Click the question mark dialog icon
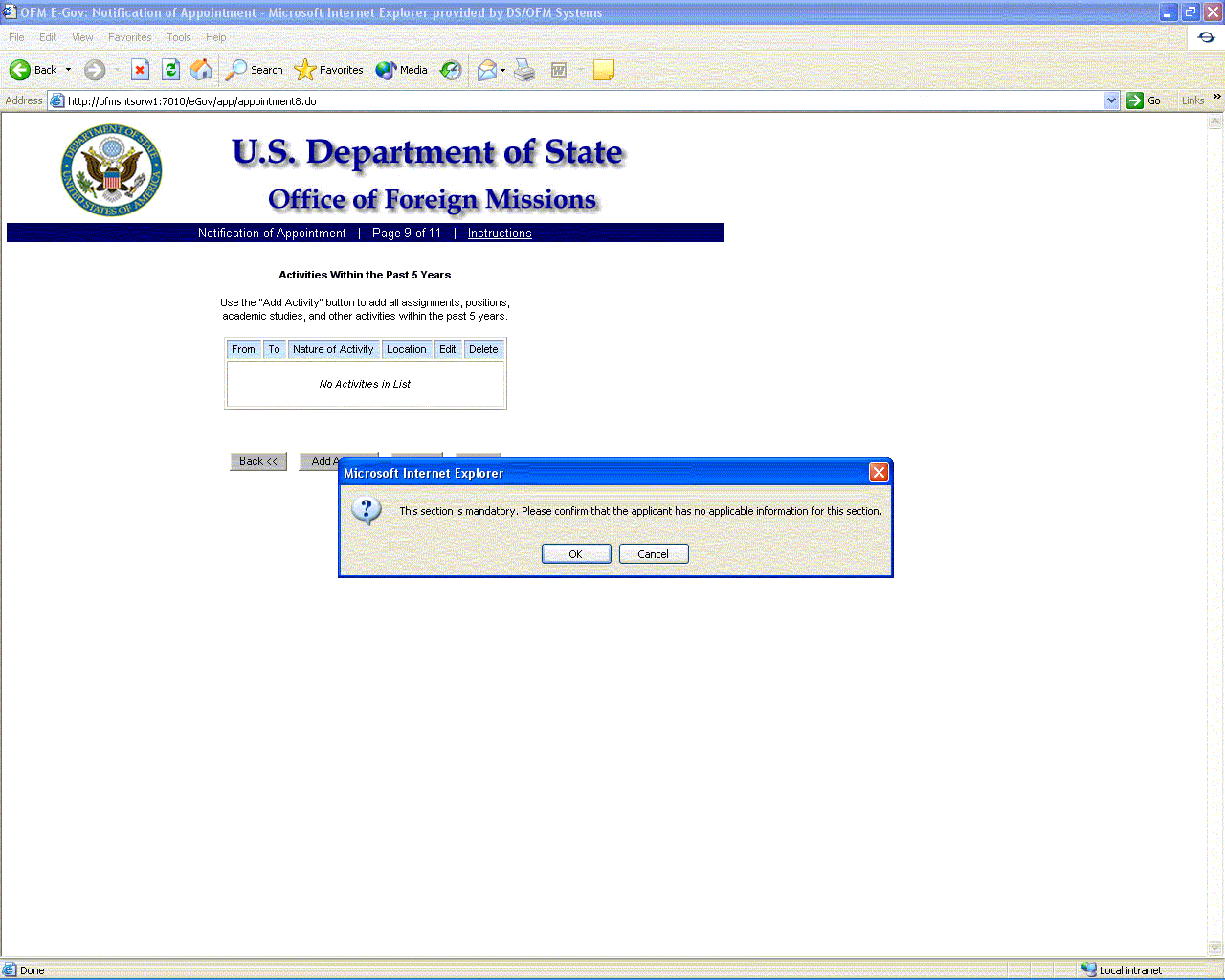Viewport: 1225px width, 980px height. (x=366, y=510)
